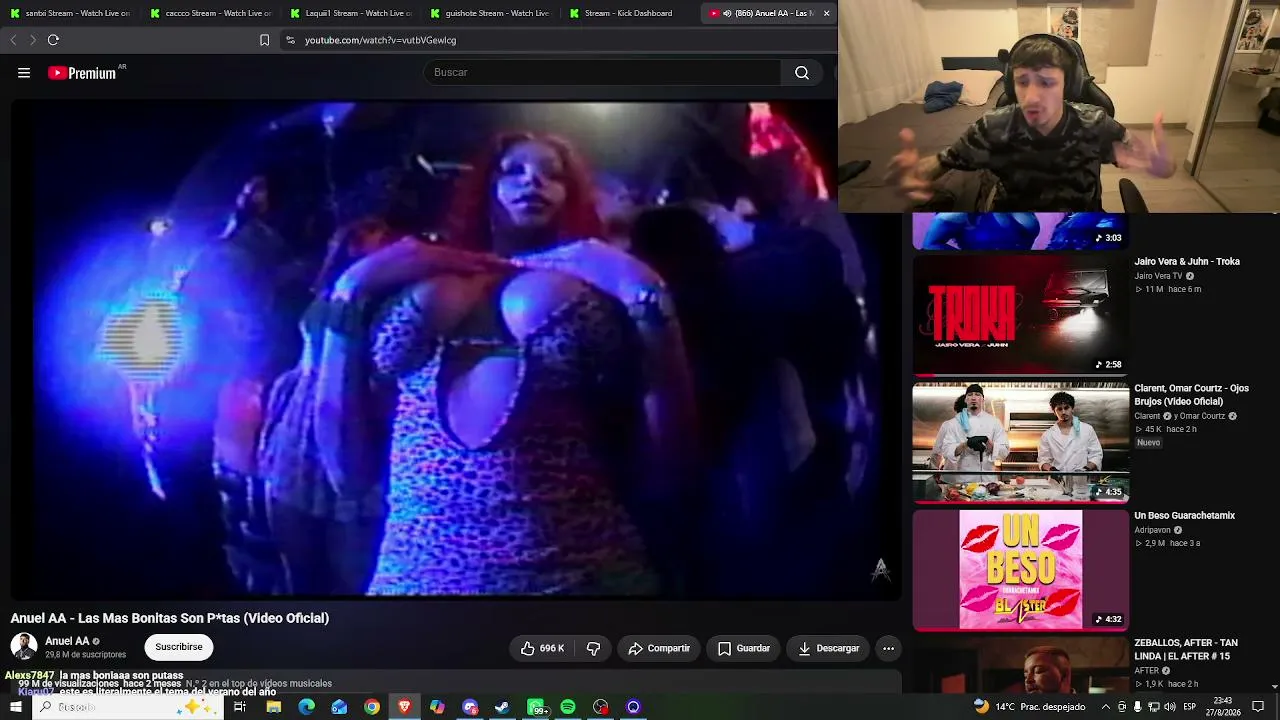Click the YouTube search magnifier button
This screenshot has height=720, width=1280.
802,72
